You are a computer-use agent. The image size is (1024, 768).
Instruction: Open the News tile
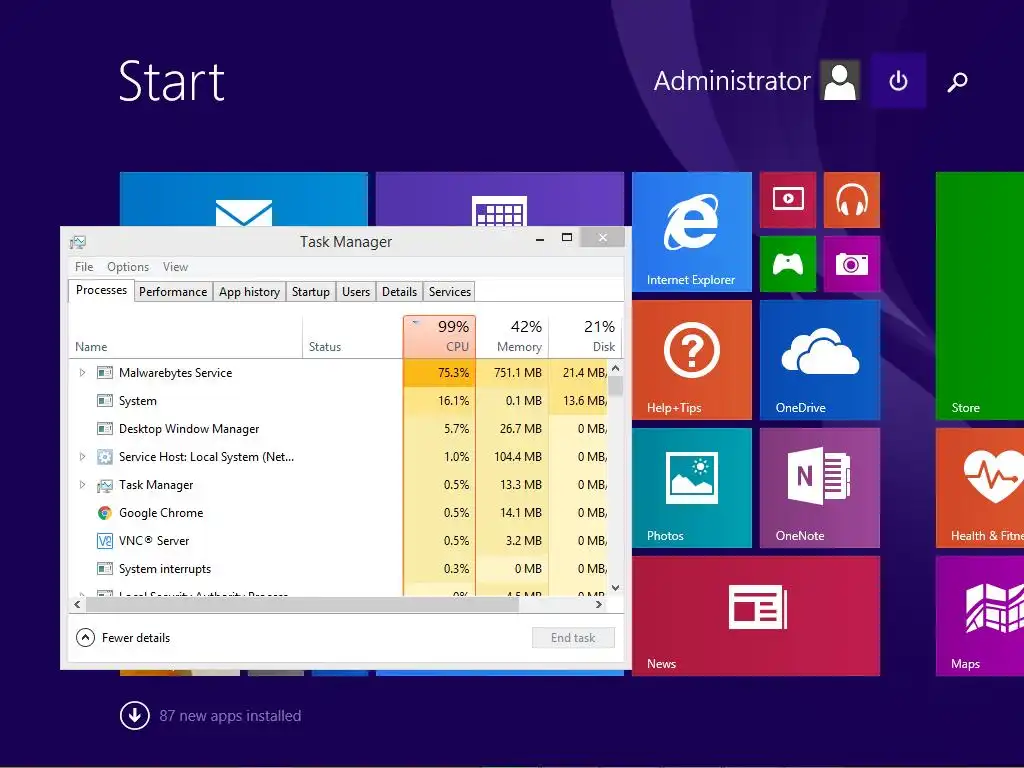click(x=756, y=616)
